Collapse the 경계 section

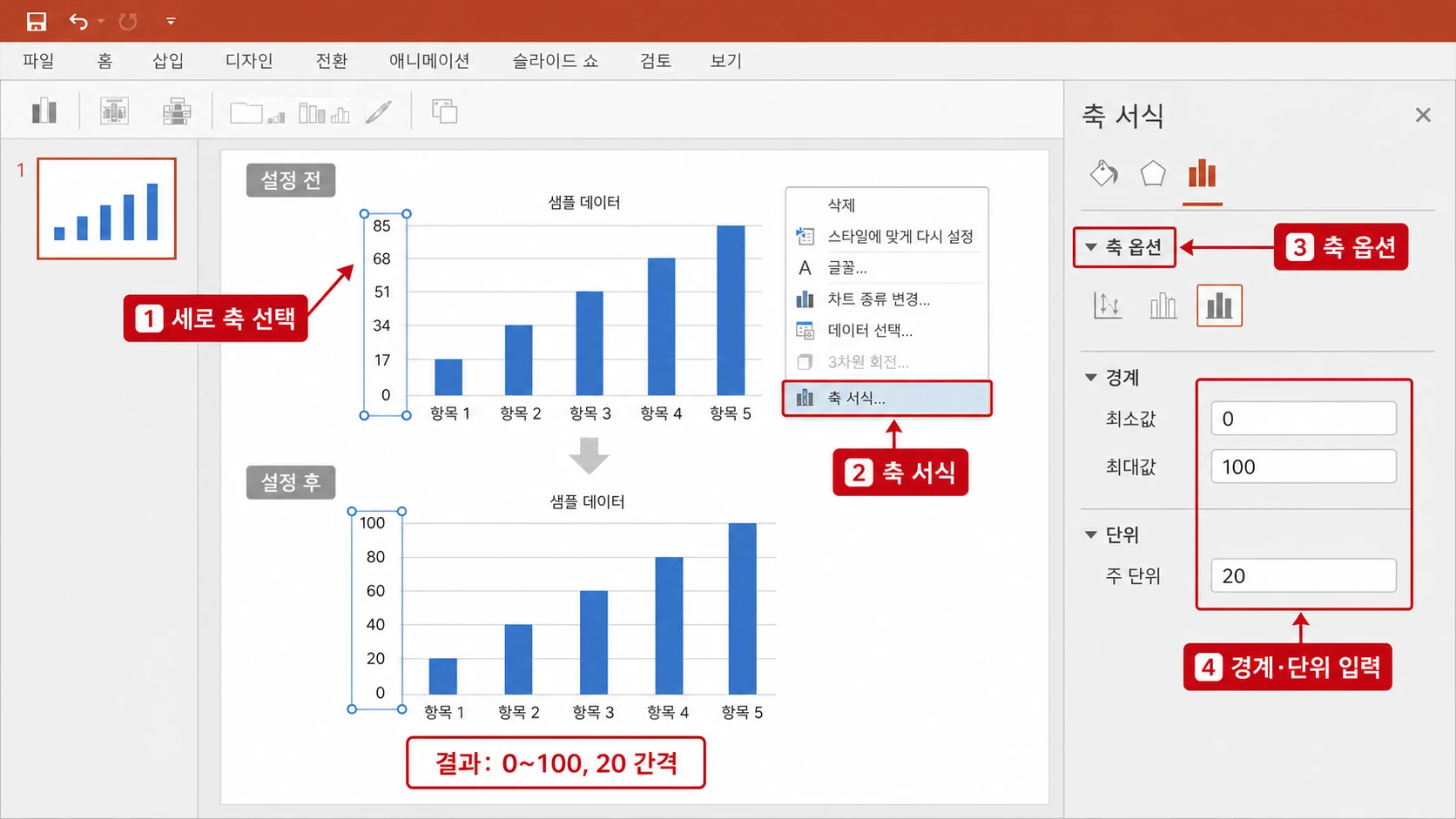(1090, 377)
